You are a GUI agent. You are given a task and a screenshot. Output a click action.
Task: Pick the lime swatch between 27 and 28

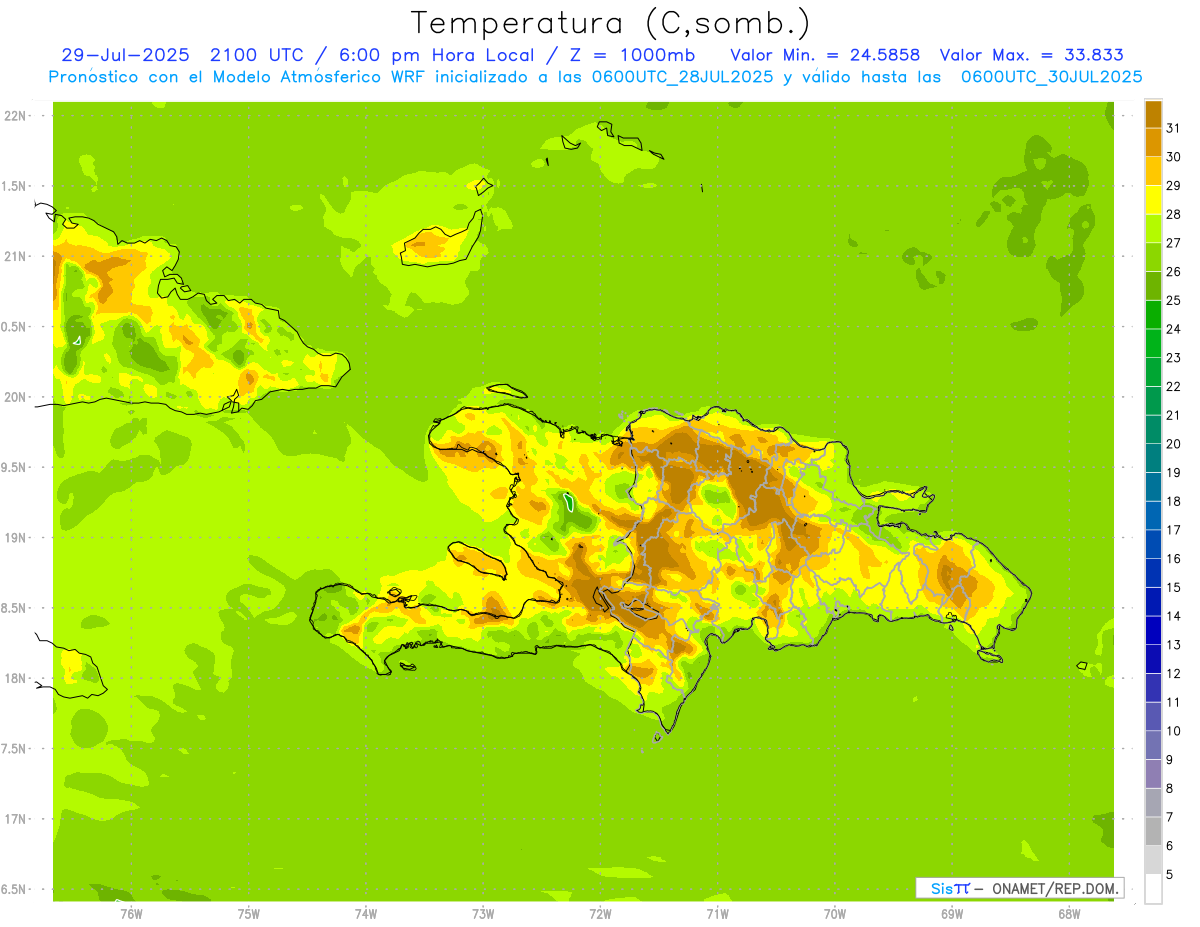[x=1154, y=228]
